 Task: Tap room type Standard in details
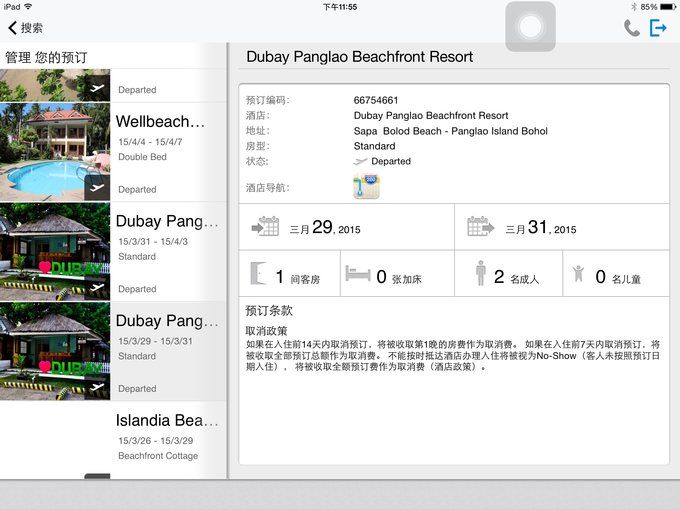point(374,146)
